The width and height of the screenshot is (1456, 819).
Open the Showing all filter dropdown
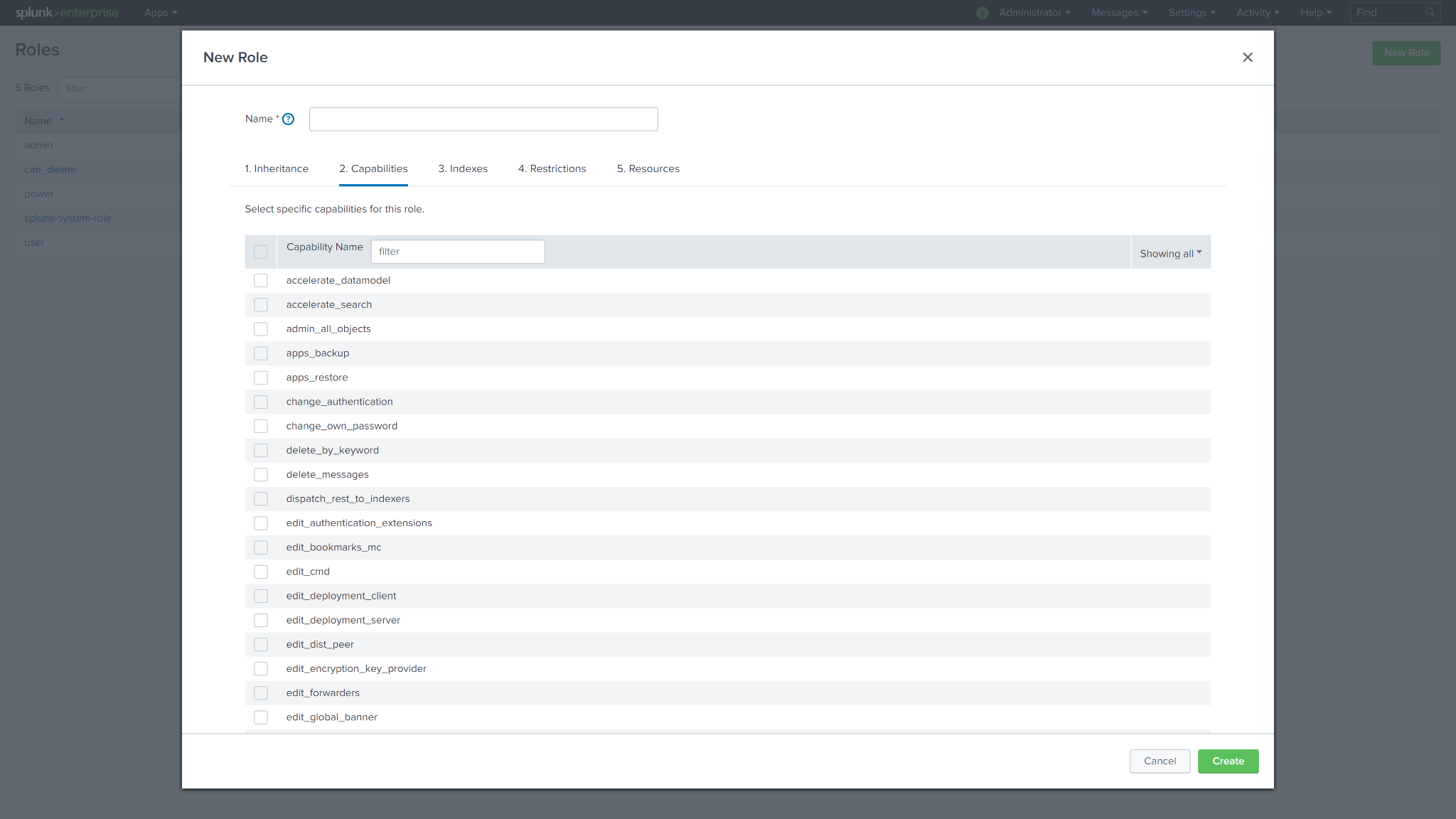1170,253
